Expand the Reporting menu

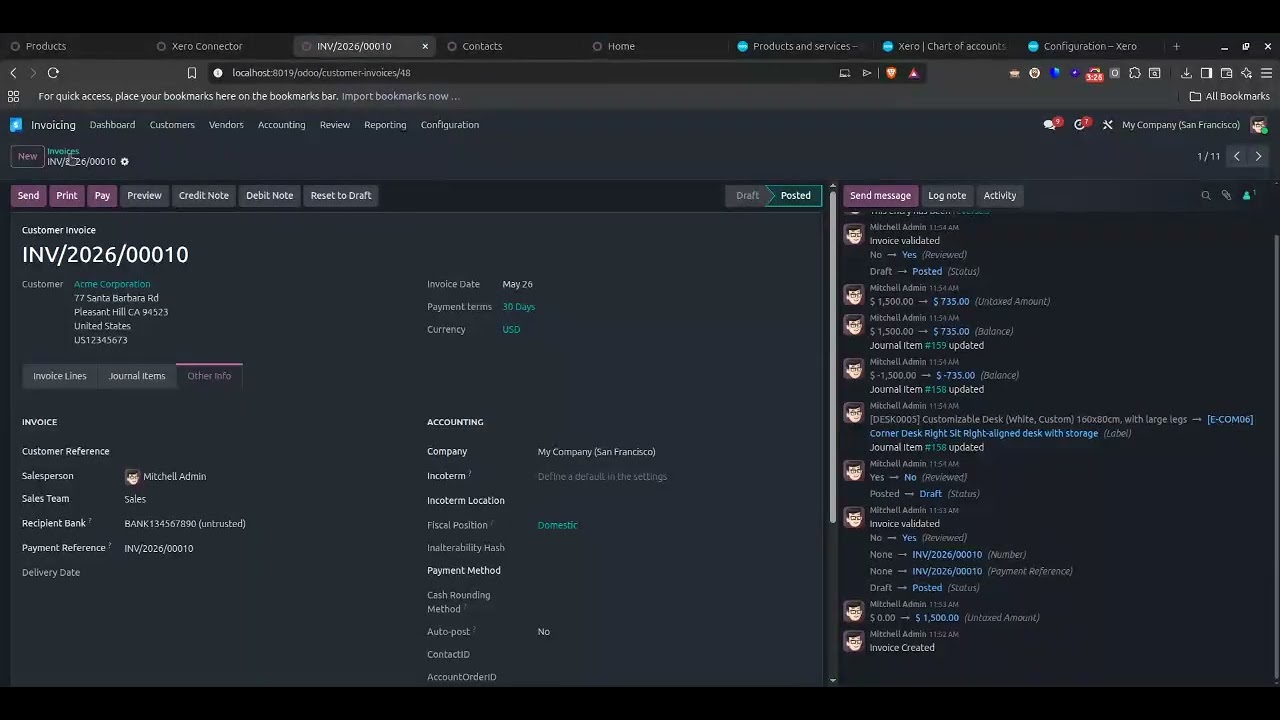385,125
